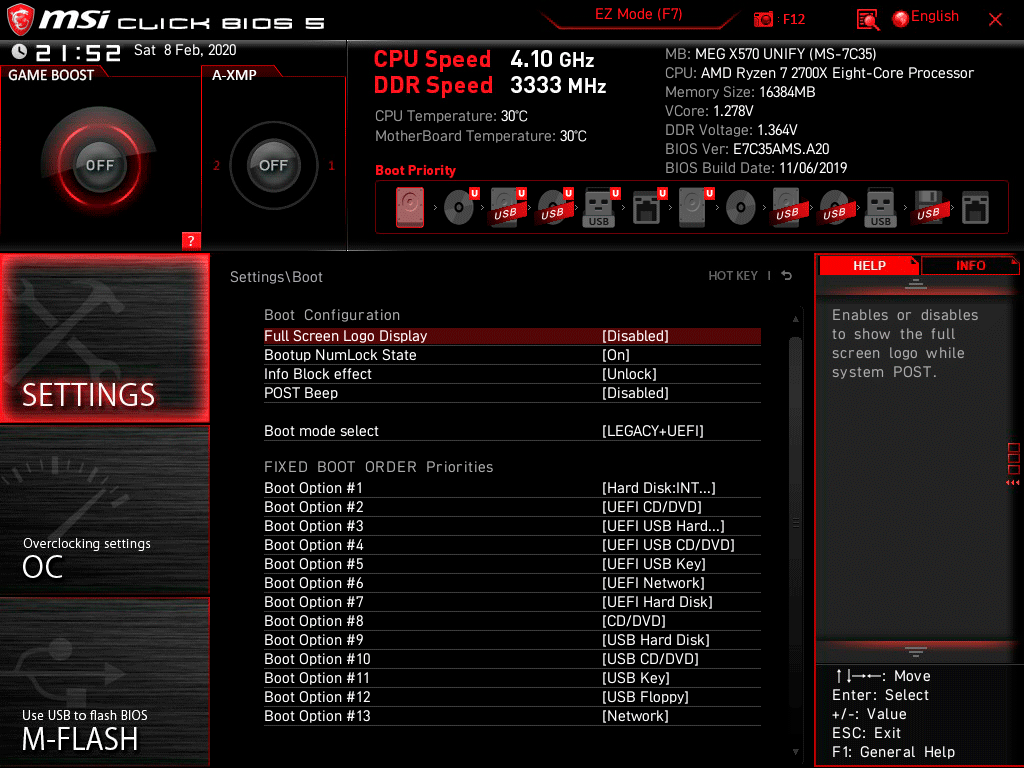Open Boot Option #2 UEFI CD/DVD value
Image resolution: width=1024 pixels, height=768 pixels.
tap(651, 507)
